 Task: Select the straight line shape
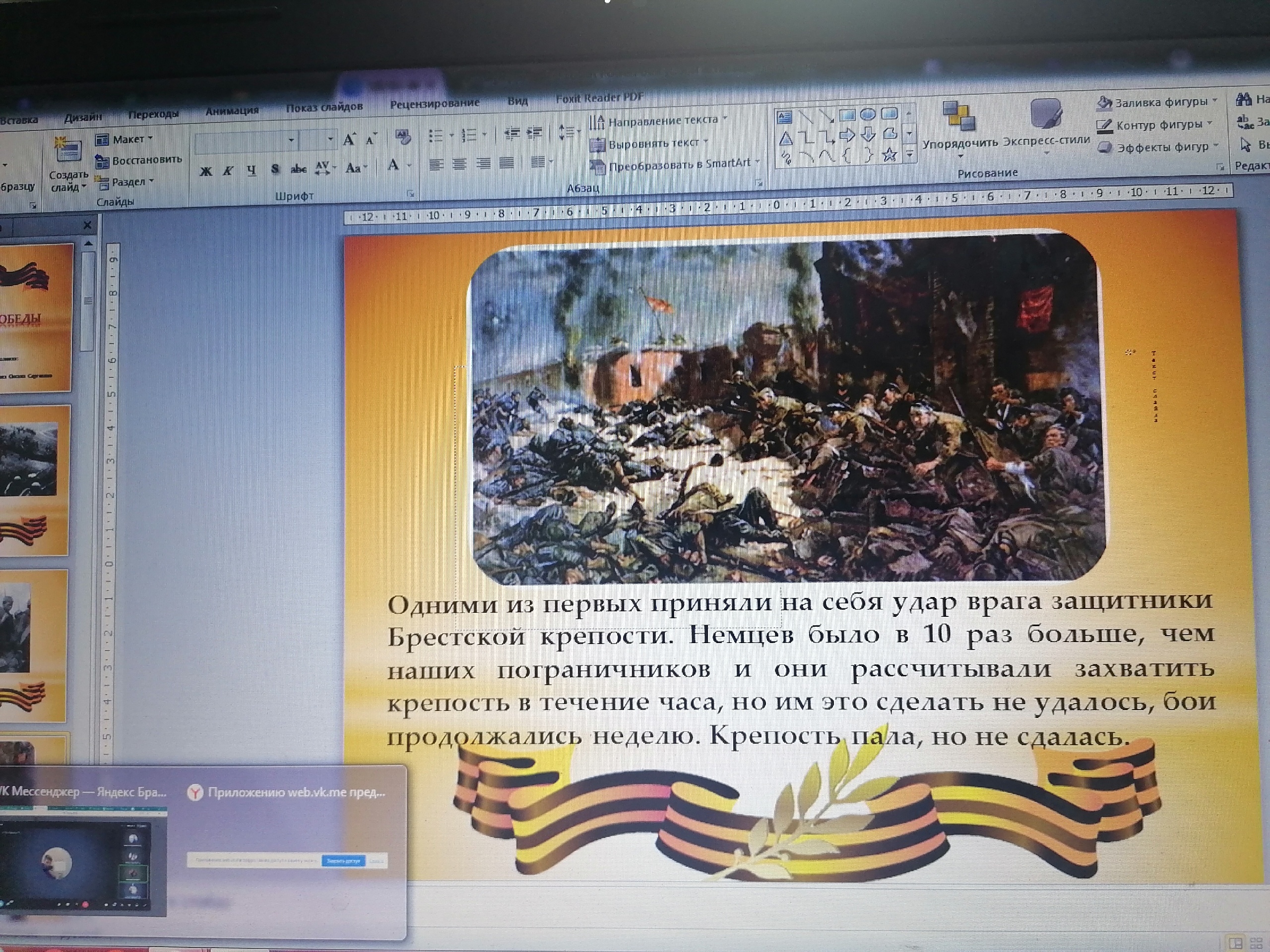[806, 117]
